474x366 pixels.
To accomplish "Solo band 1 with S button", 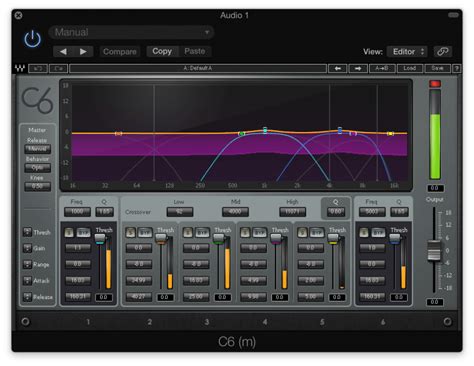I will (x=69, y=232).
